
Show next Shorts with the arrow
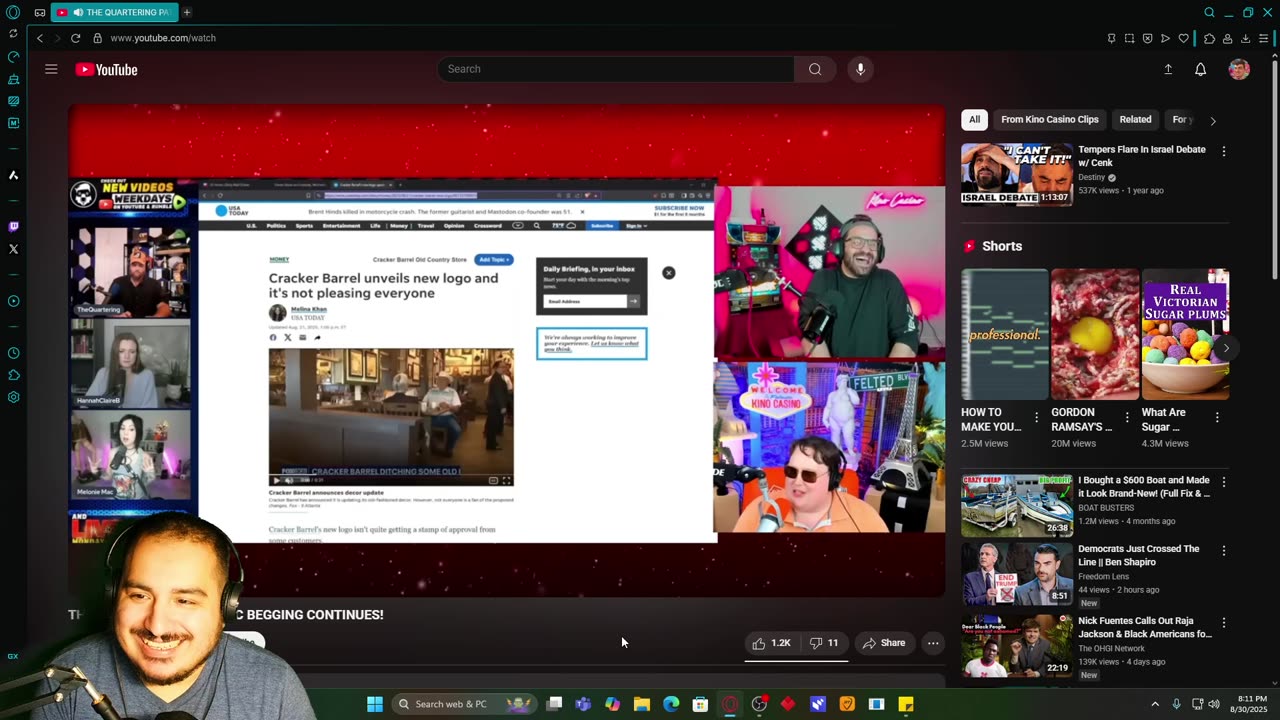point(1226,348)
